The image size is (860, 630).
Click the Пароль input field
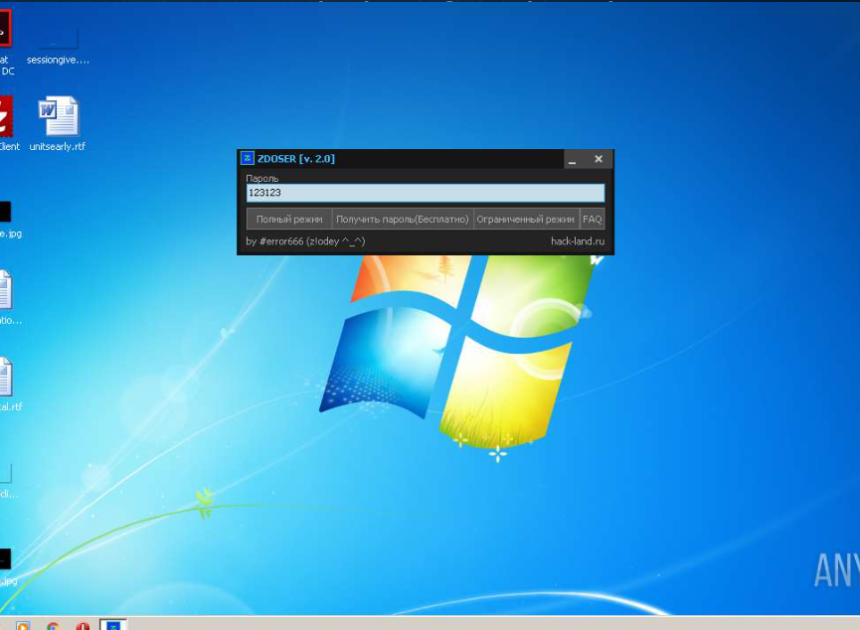click(x=425, y=193)
